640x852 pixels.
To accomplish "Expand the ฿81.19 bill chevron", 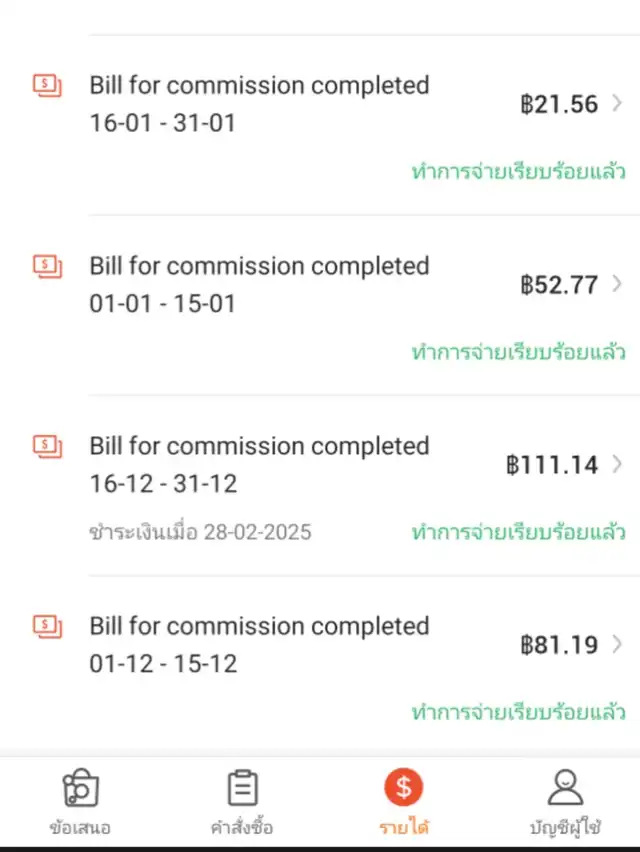I will coord(616,644).
